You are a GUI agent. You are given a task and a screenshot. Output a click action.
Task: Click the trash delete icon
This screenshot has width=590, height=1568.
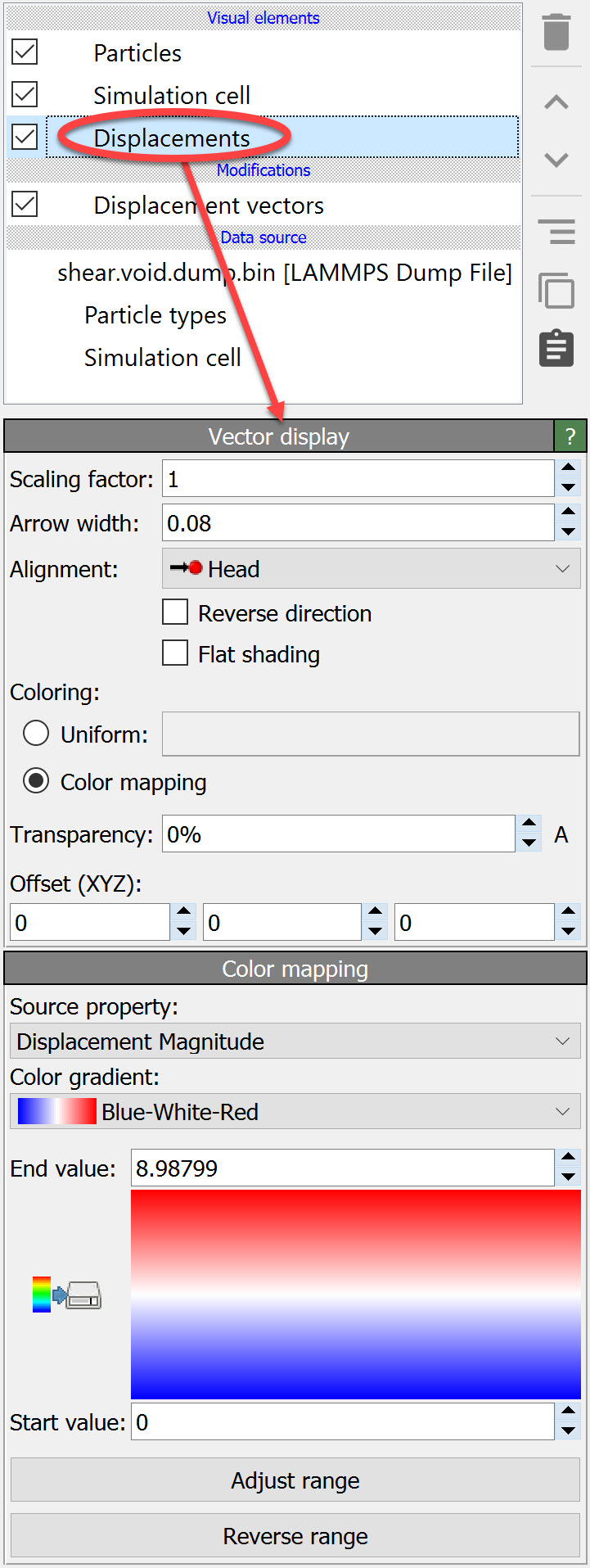tap(556, 32)
